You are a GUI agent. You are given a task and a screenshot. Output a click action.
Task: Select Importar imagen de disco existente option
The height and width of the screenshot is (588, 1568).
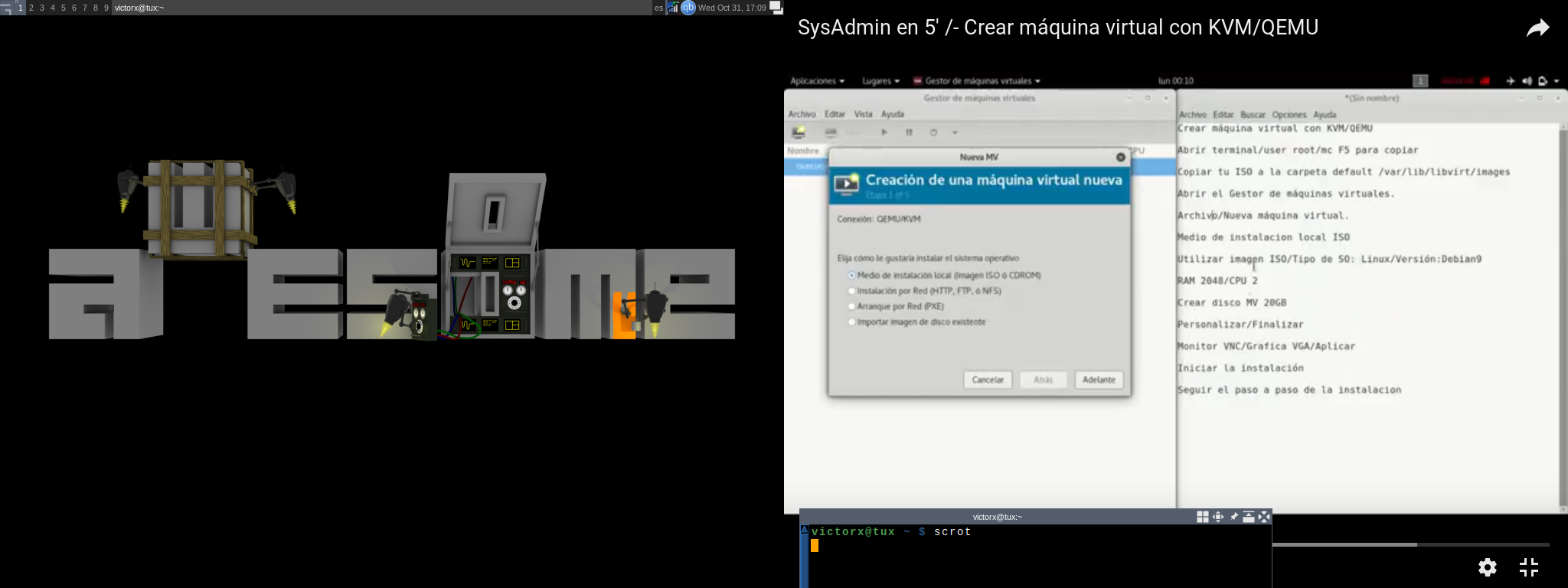tap(851, 322)
